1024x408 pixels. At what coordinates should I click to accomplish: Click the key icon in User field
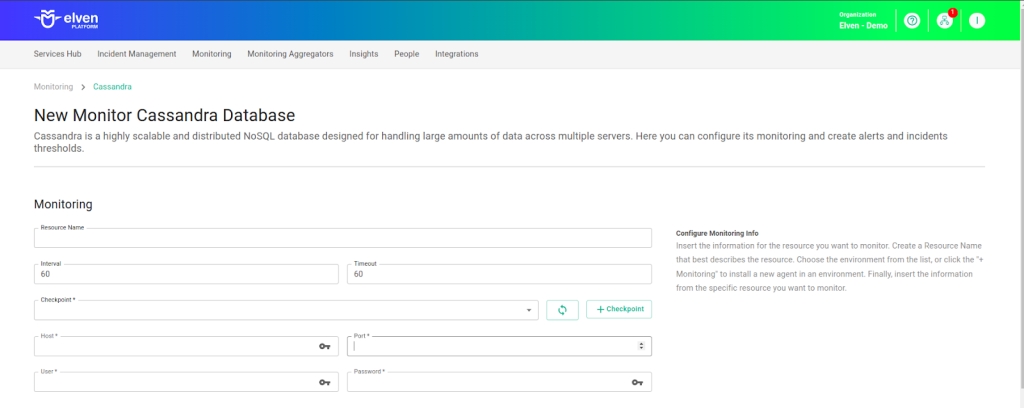click(x=324, y=382)
